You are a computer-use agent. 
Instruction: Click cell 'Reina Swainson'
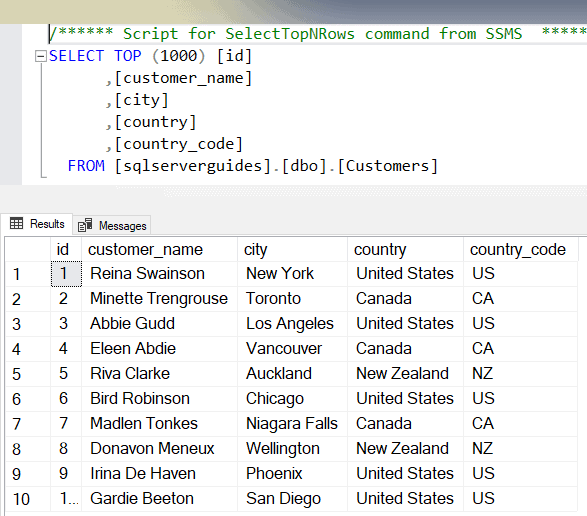pyautogui.click(x=159, y=274)
